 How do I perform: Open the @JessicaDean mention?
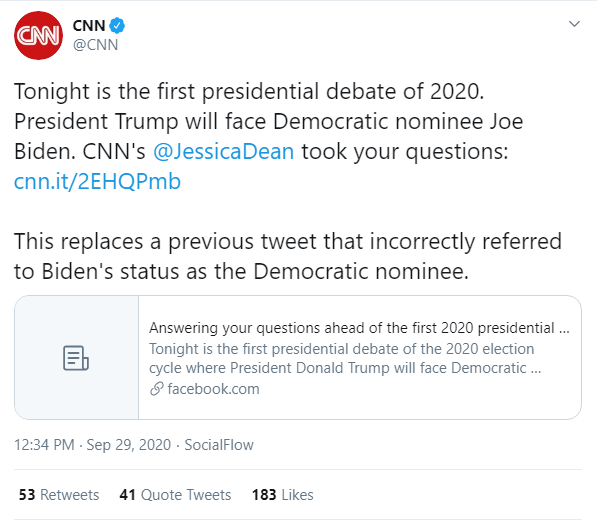[223, 151]
